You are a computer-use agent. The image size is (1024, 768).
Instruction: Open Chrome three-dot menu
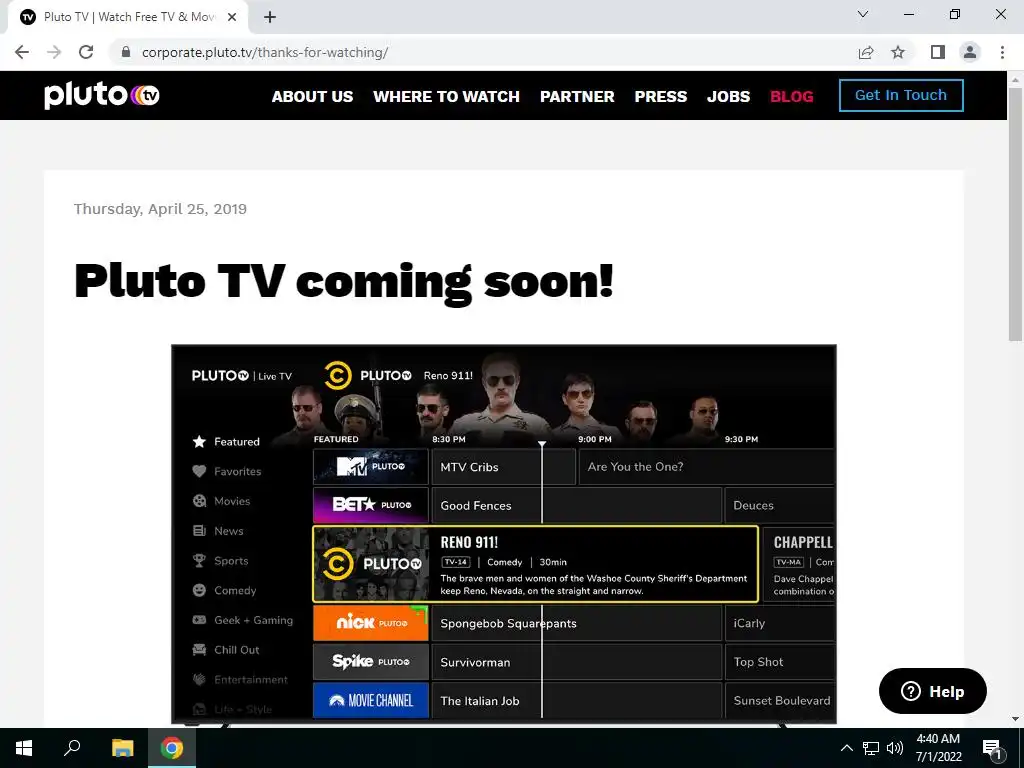coord(1002,52)
